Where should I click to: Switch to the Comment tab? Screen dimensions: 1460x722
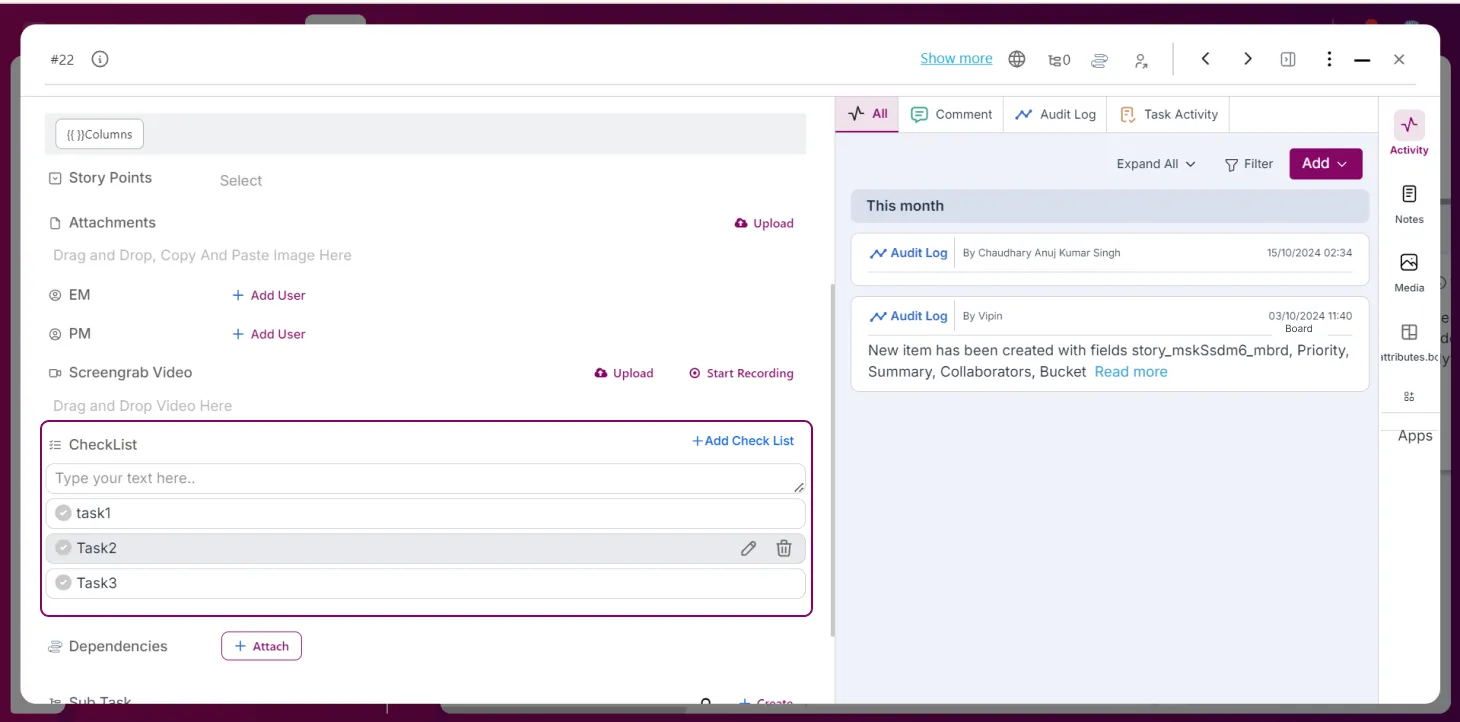[951, 114]
